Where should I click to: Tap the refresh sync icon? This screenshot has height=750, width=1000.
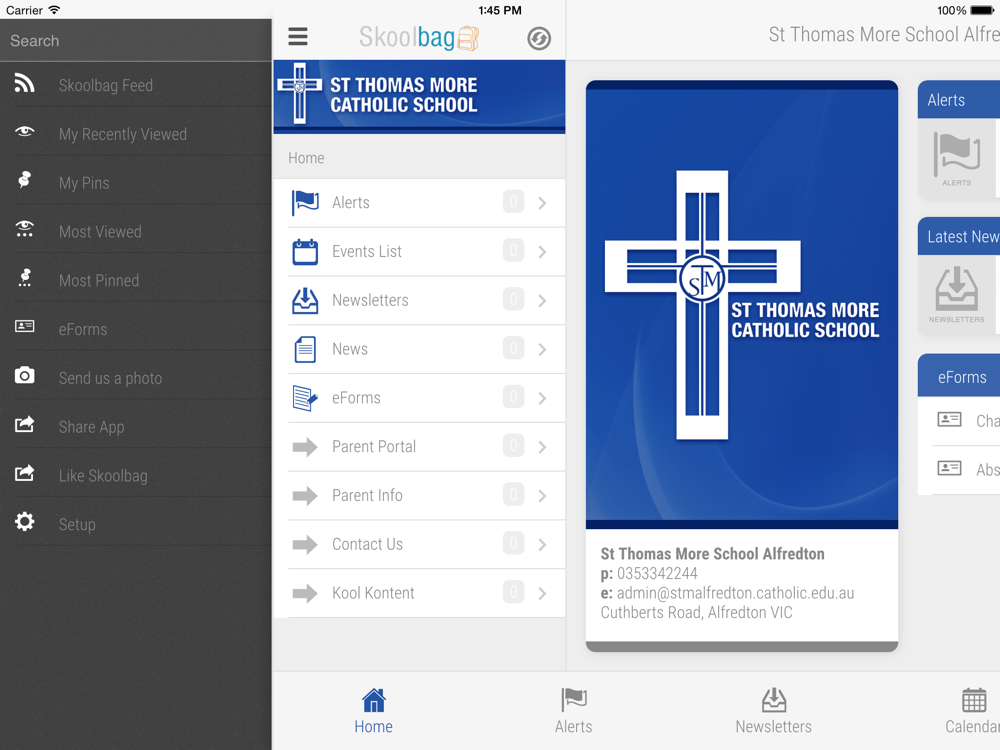coord(539,38)
